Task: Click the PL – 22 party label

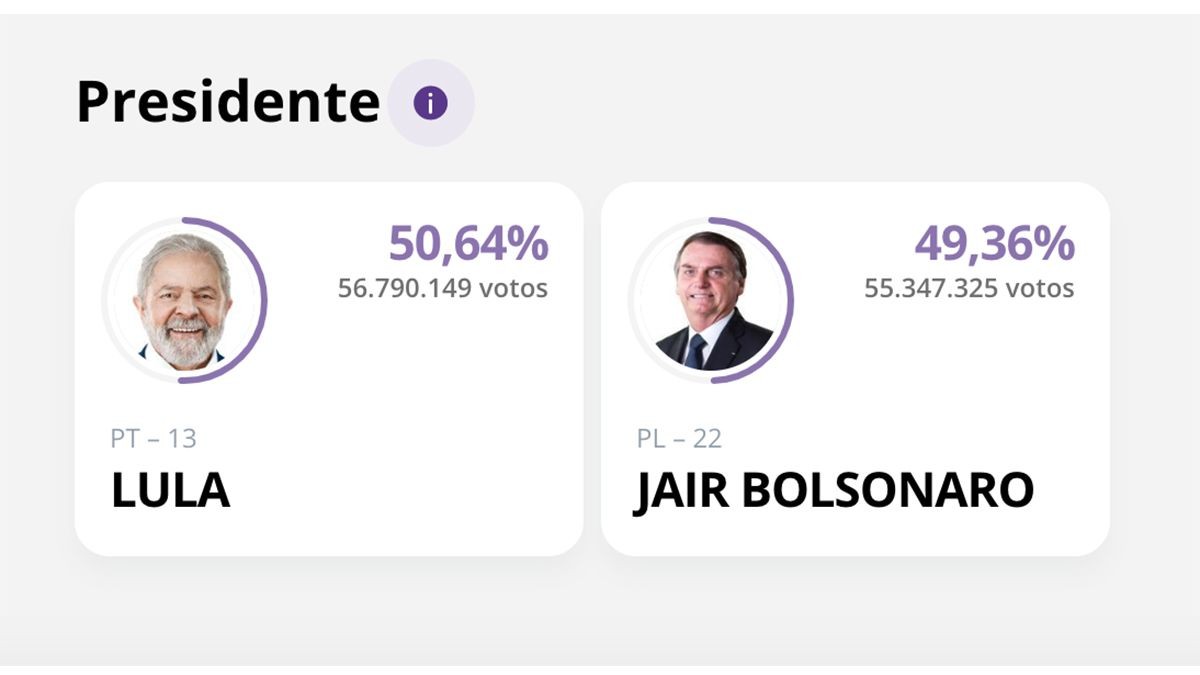Action: 679,439
